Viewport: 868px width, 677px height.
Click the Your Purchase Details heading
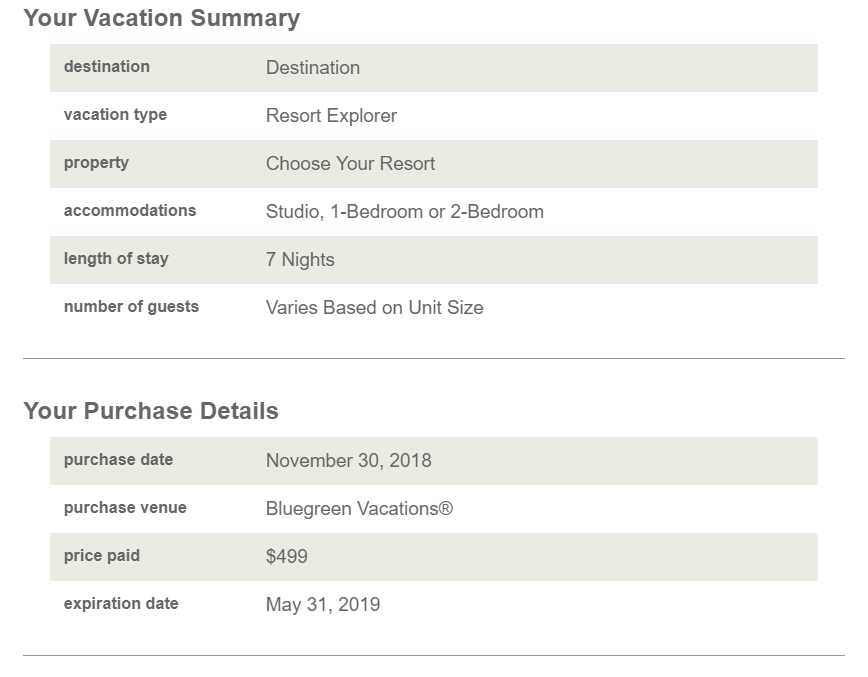click(151, 411)
